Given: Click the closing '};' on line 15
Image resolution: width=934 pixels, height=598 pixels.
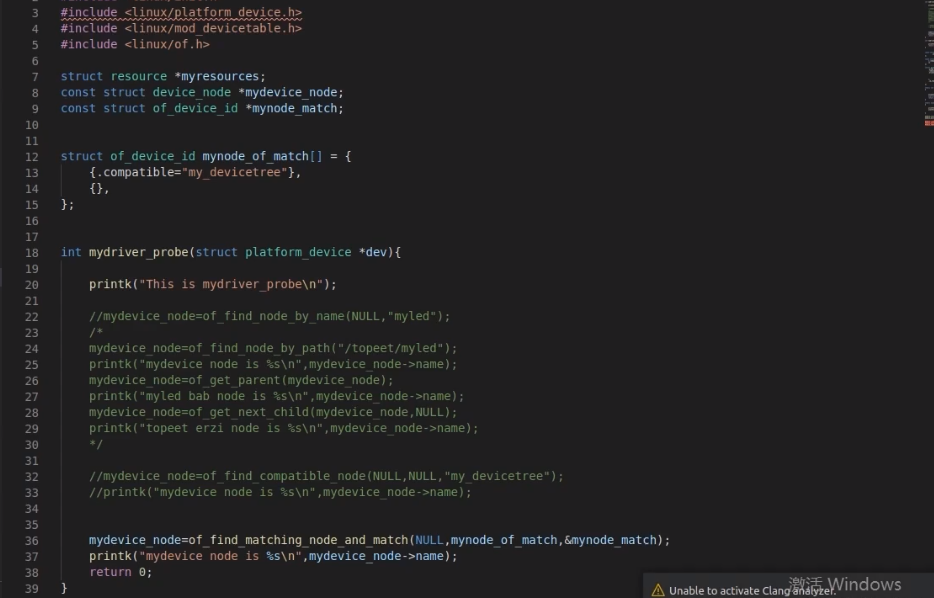Looking at the screenshot, I should pyautogui.click(x=67, y=204).
